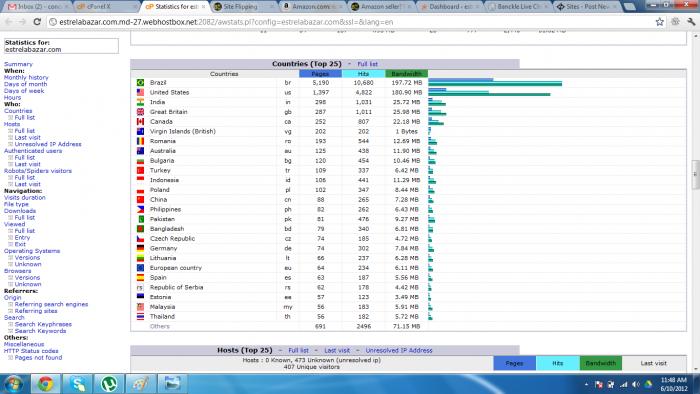Open Skype from the taskbar
The image size is (700, 394).
(77, 384)
